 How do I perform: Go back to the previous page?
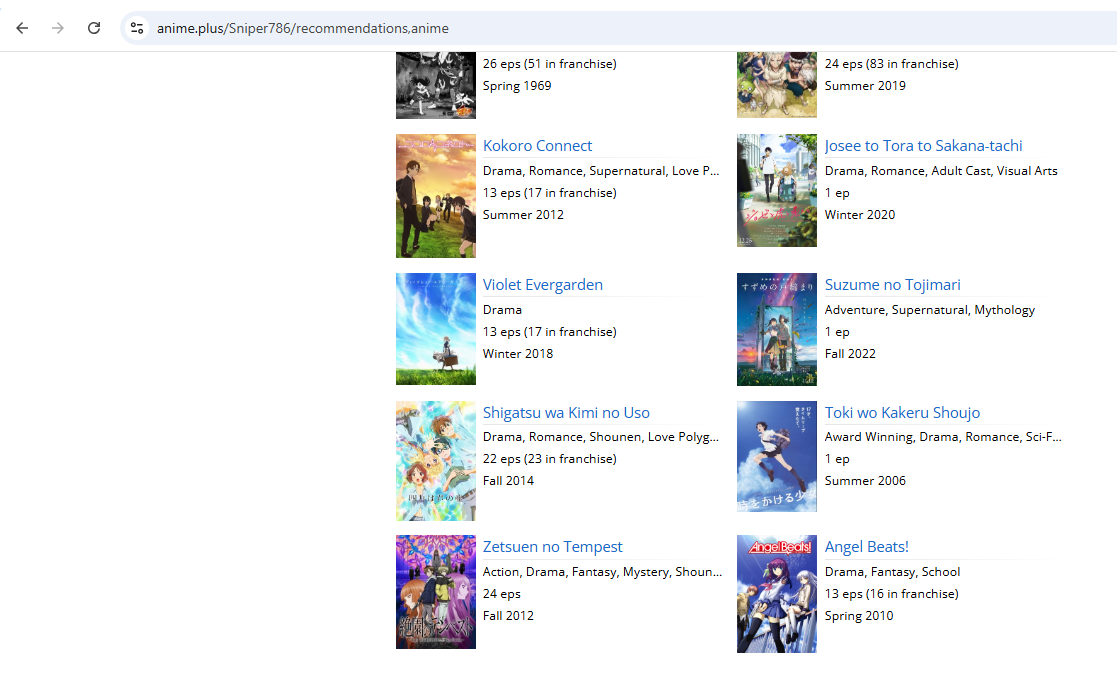click(x=22, y=28)
